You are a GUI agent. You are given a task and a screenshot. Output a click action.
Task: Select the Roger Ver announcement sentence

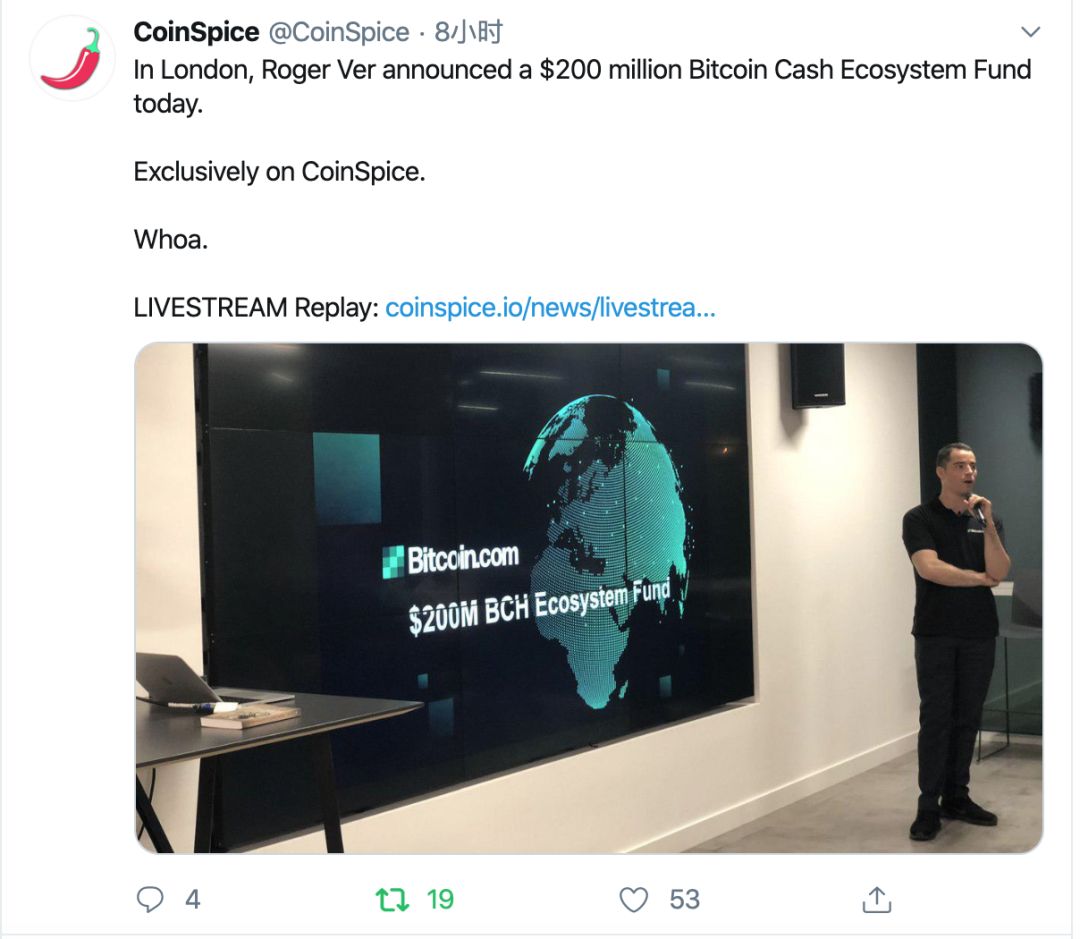(582, 87)
